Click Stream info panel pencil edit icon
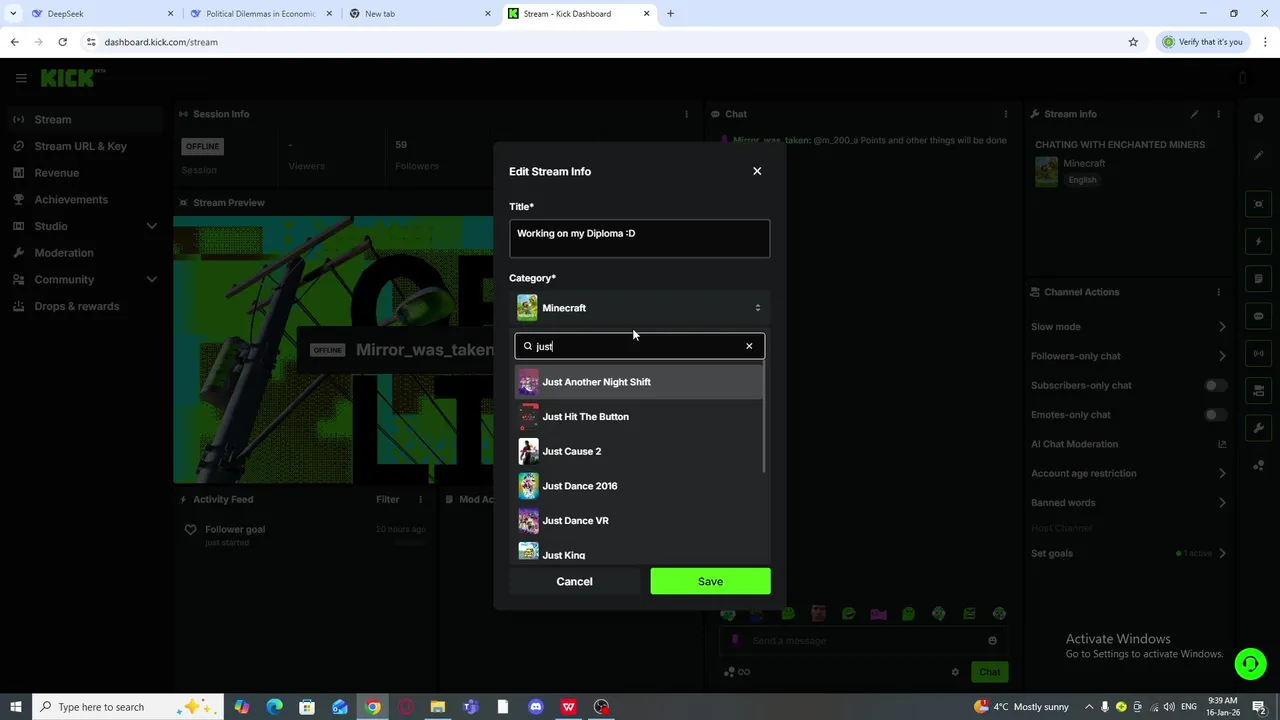Image resolution: width=1280 pixels, height=720 pixels. [x=1194, y=114]
